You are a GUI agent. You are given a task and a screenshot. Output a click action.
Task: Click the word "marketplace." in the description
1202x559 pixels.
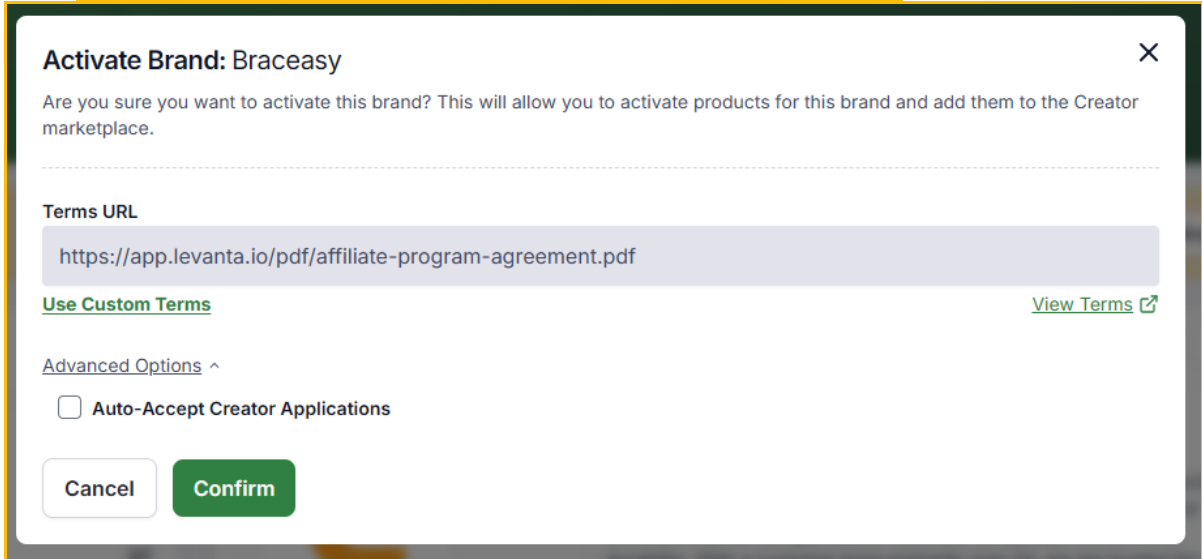click(x=98, y=129)
